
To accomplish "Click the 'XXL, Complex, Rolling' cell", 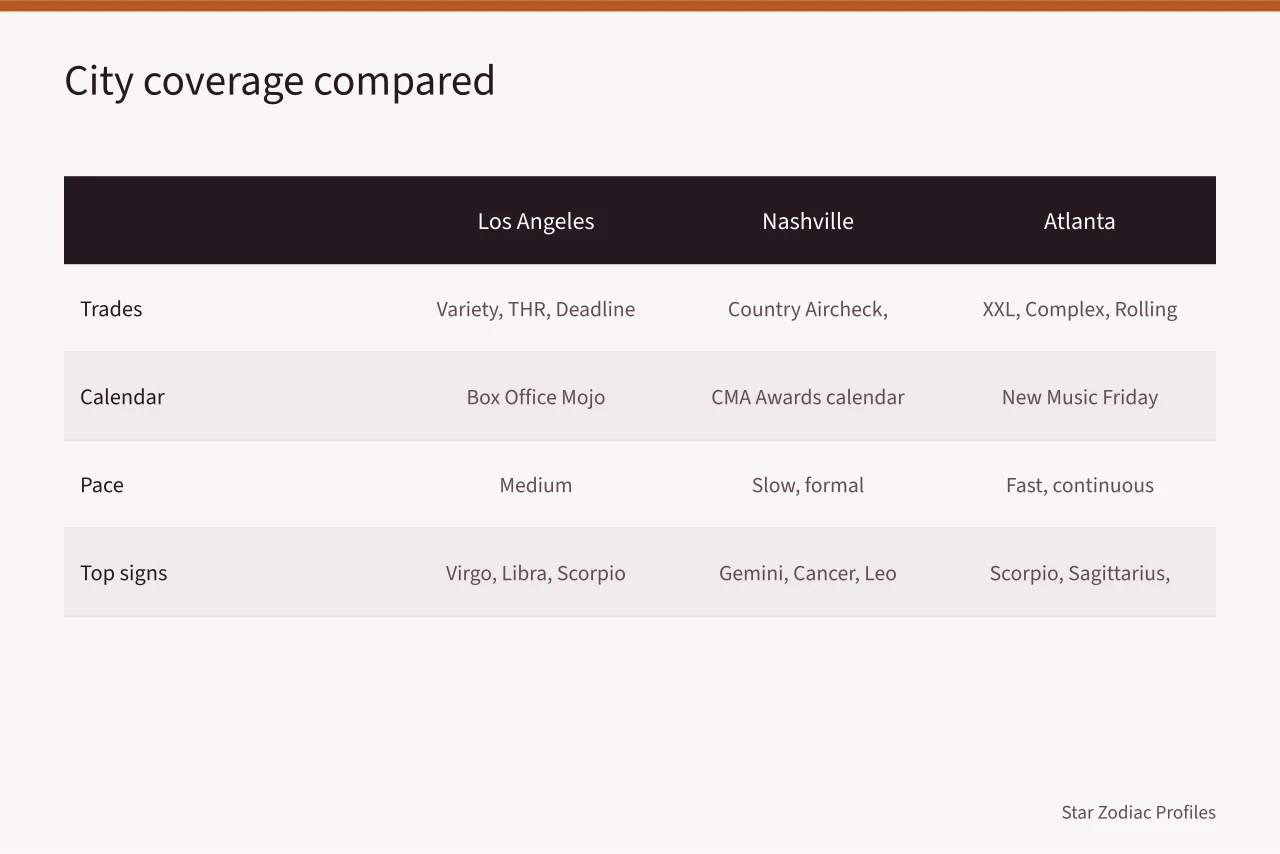I will click(x=1080, y=309).
